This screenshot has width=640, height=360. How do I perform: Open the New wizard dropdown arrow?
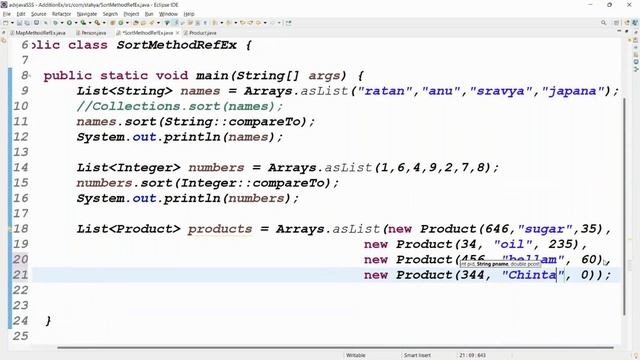12,23
